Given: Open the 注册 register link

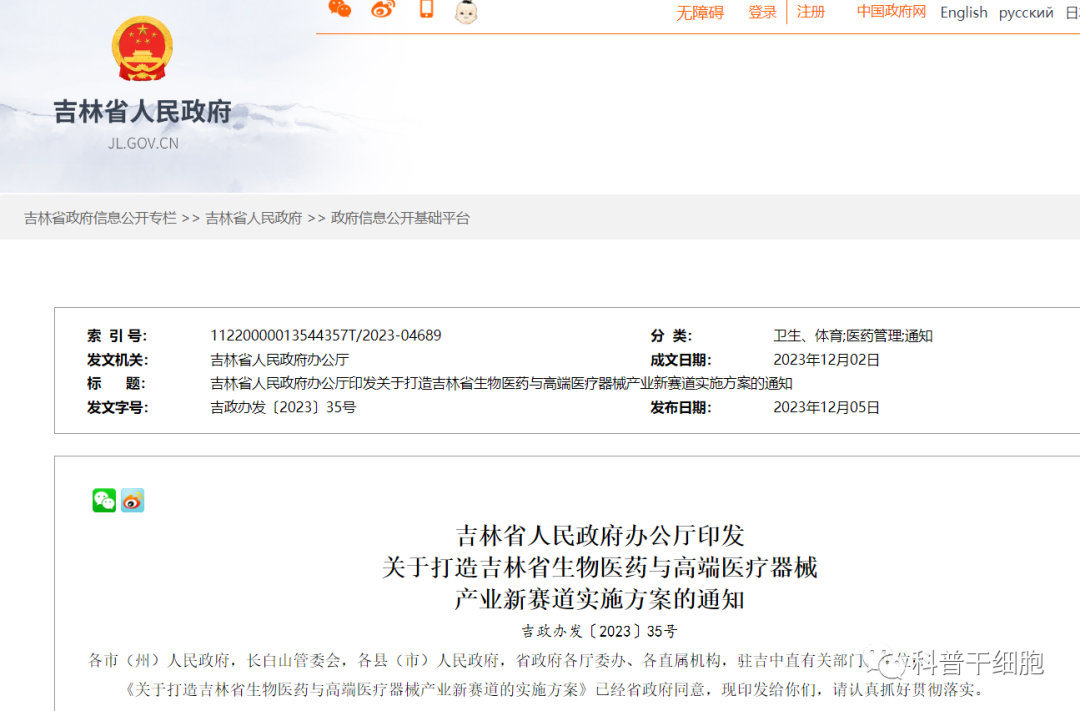Looking at the screenshot, I should 811,12.
